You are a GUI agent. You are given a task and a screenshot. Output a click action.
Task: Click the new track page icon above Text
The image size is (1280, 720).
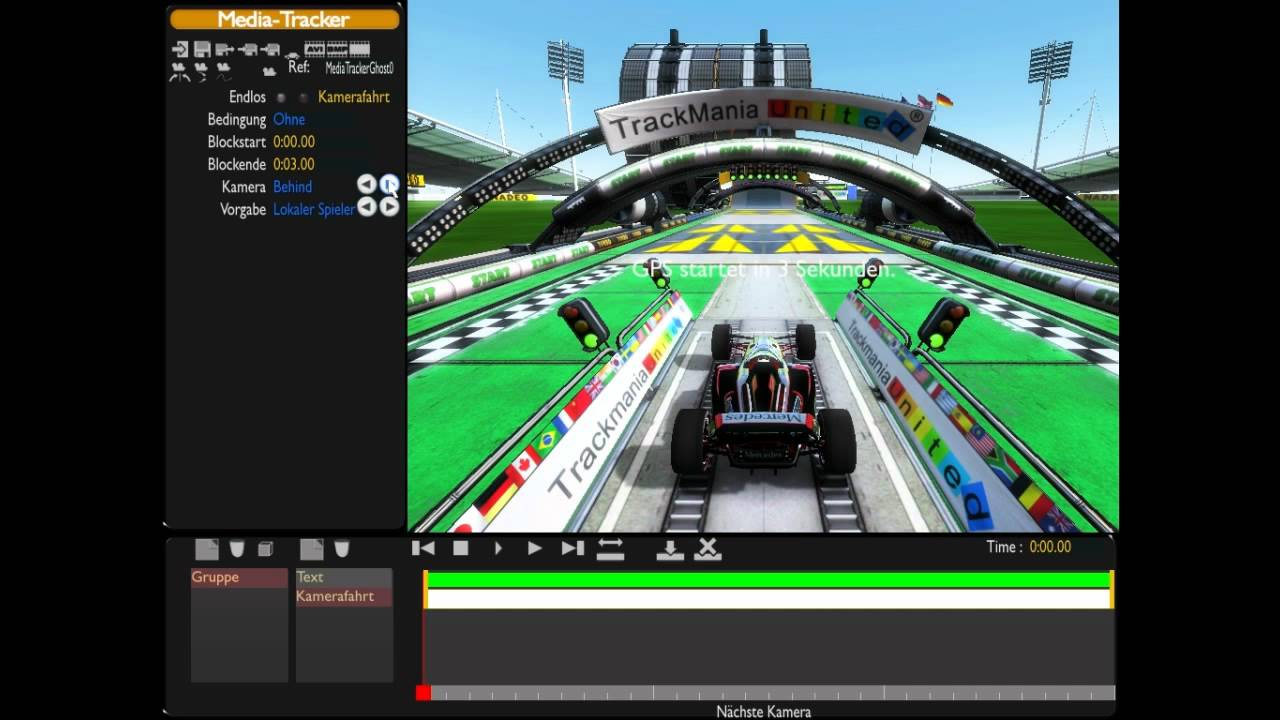tap(312, 549)
